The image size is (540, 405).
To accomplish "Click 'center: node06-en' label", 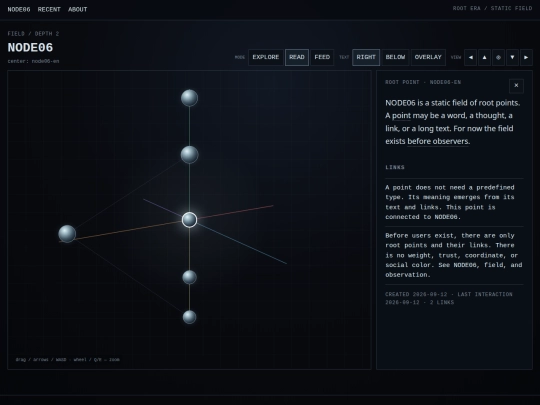I will tap(33, 61).
